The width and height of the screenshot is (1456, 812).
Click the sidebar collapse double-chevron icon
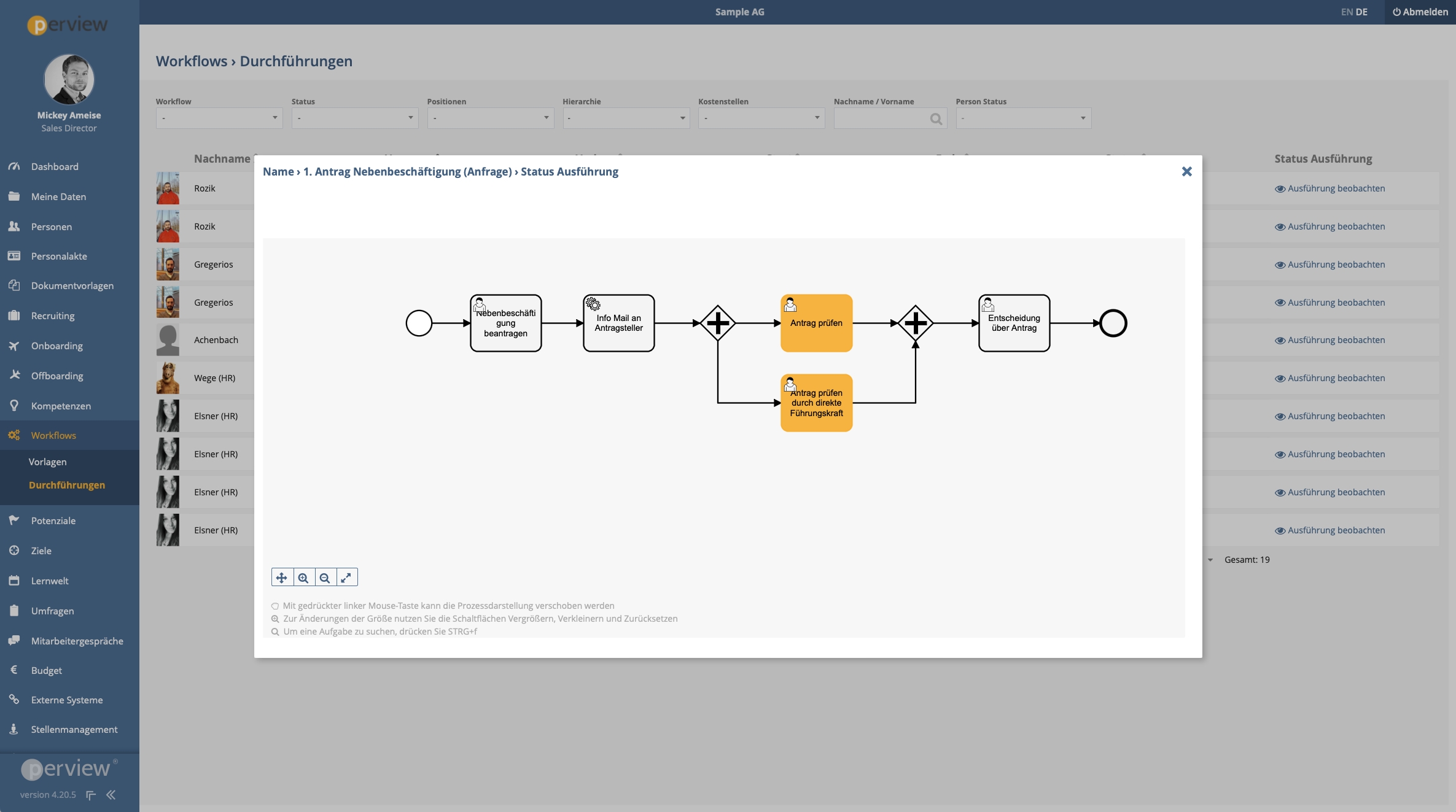click(111, 795)
